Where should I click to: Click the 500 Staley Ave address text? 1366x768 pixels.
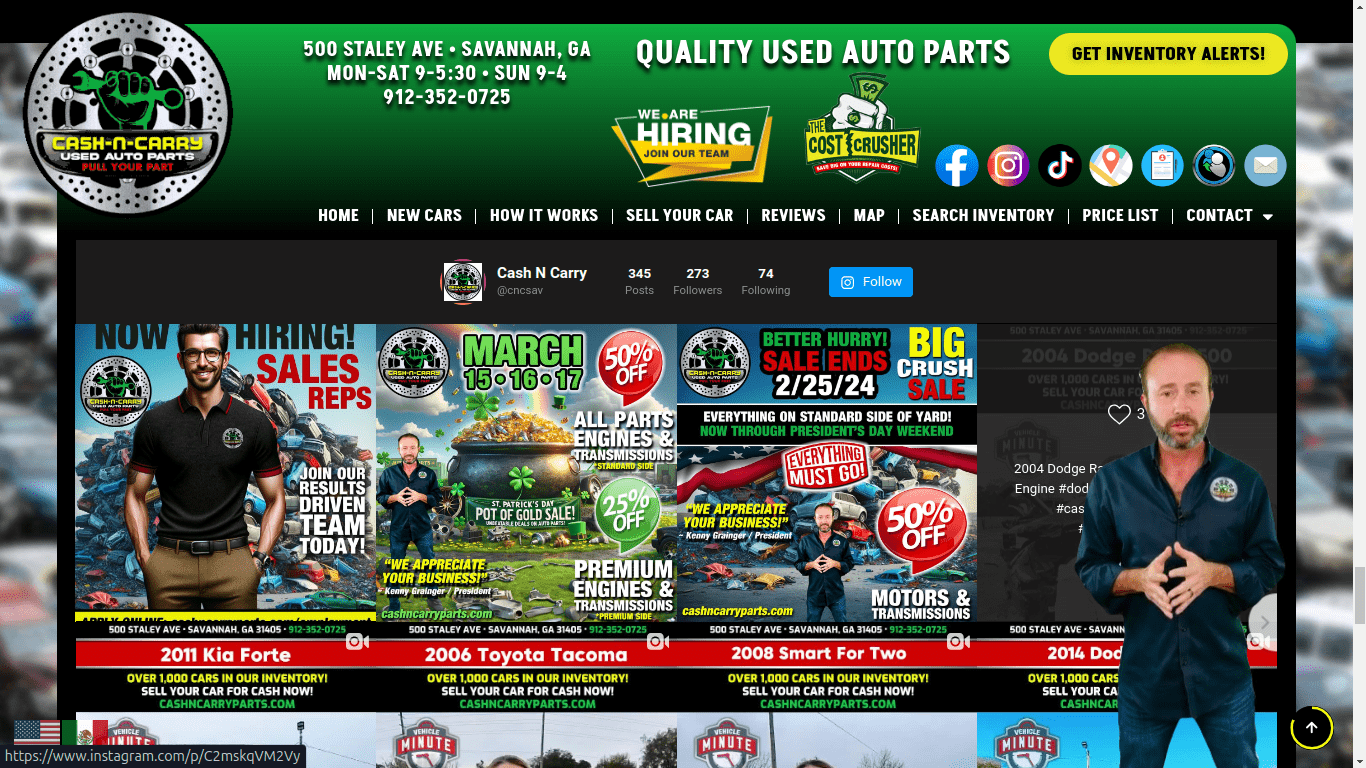pos(447,49)
